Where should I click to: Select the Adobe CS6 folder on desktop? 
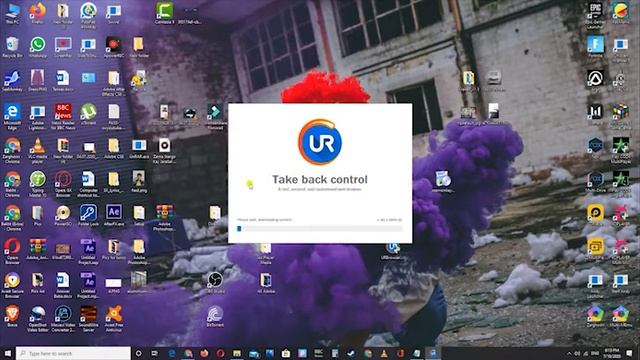[x=113, y=149]
